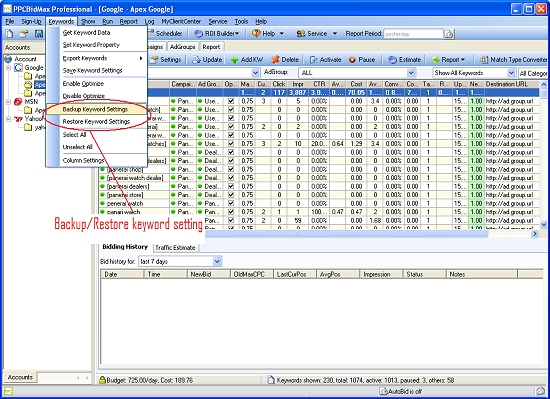This screenshot has height=399, width=550.
Task: Click the open folder toolbar icon
Action: [24, 34]
